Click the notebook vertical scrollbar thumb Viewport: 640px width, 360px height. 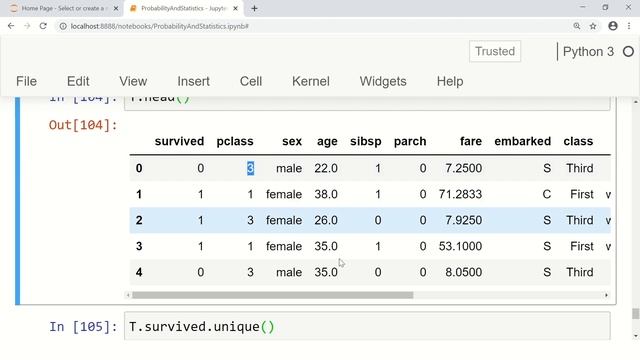point(635,313)
